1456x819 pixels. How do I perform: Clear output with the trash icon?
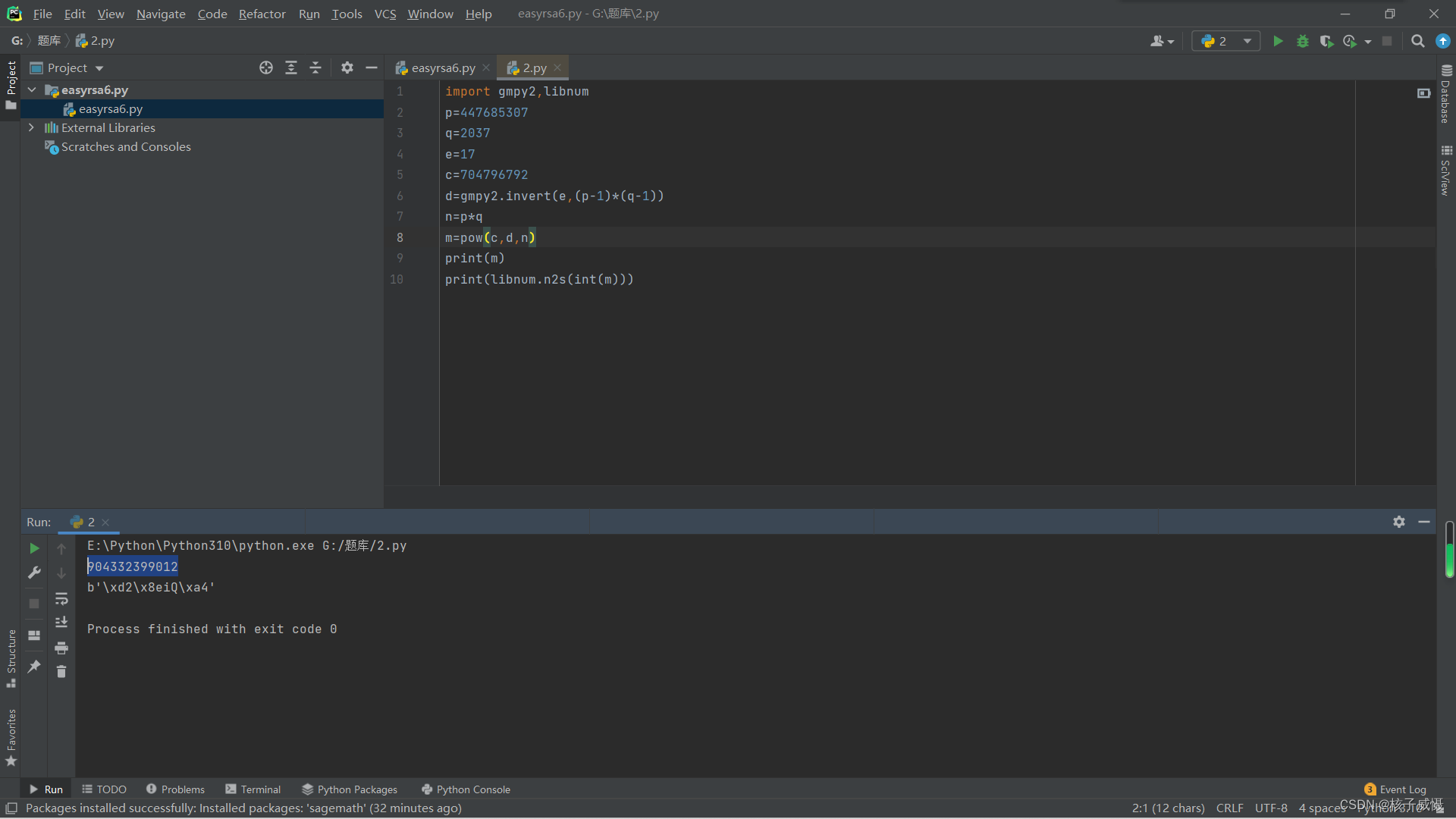[x=61, y=672]
